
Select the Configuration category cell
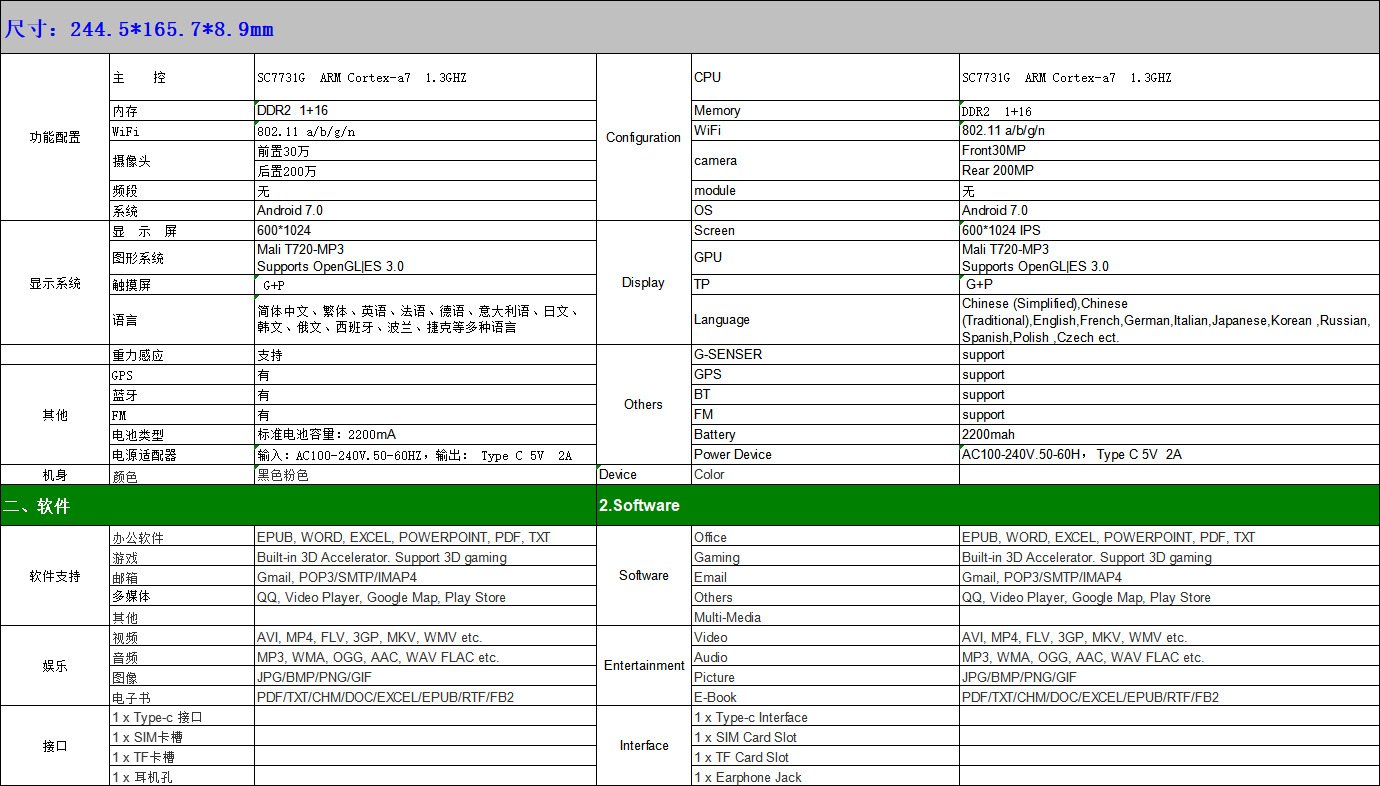[643, 137]
